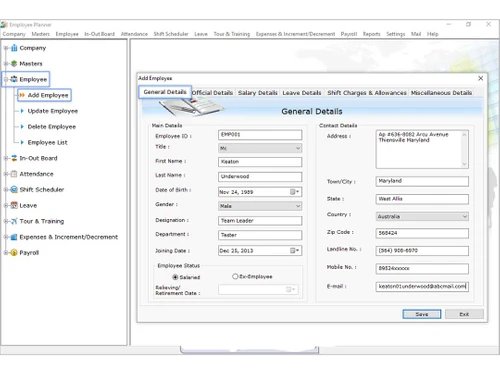Click the Expenses & Increment/Decrement icon
This screenshot has height=375, width=500.
point(14,237)
